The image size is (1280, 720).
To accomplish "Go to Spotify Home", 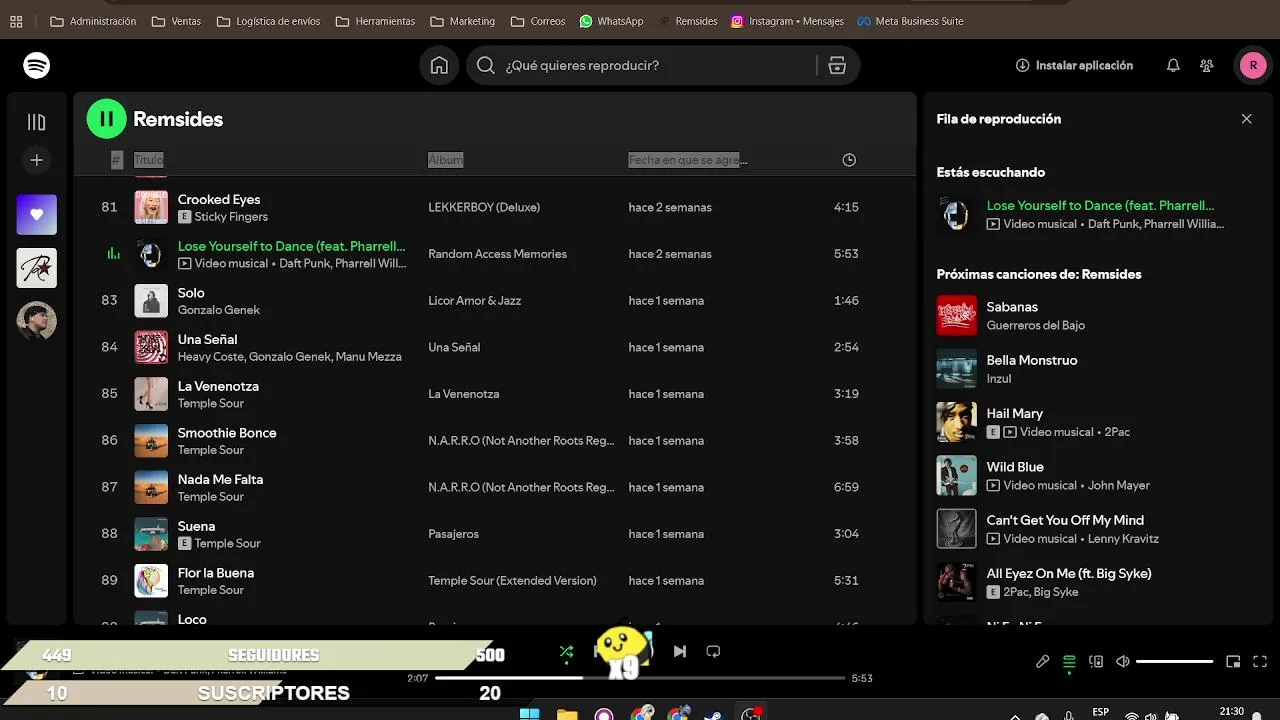I will tap(439, 65).
